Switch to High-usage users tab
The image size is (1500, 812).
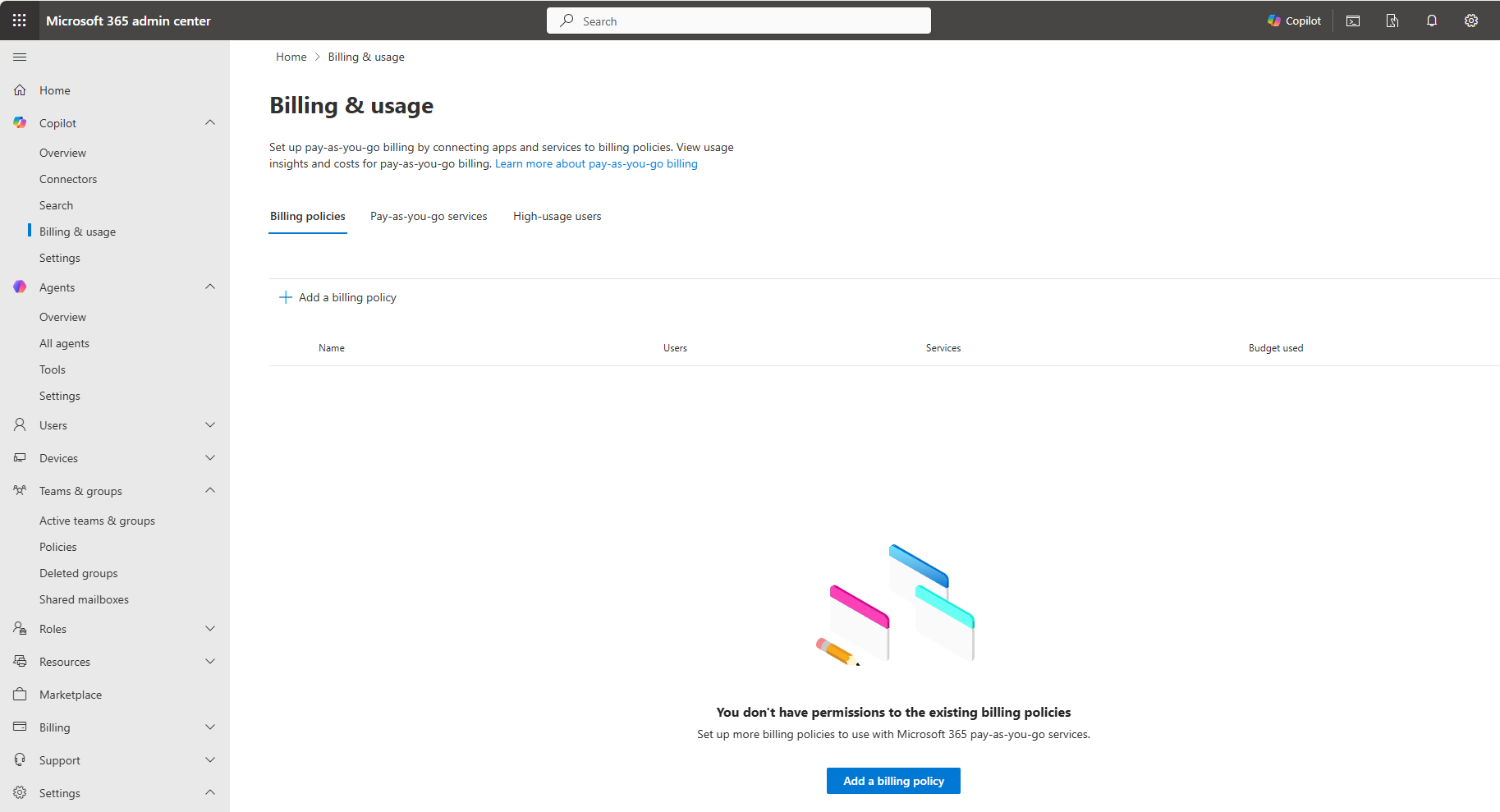557,217
